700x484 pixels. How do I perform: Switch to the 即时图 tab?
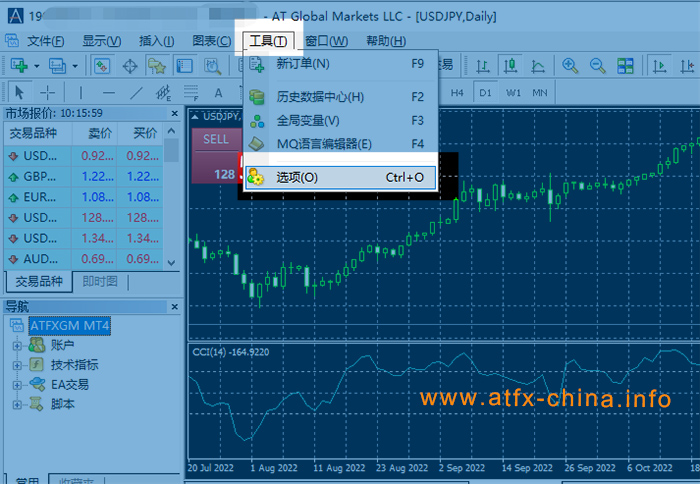click(x=100, y=281)
